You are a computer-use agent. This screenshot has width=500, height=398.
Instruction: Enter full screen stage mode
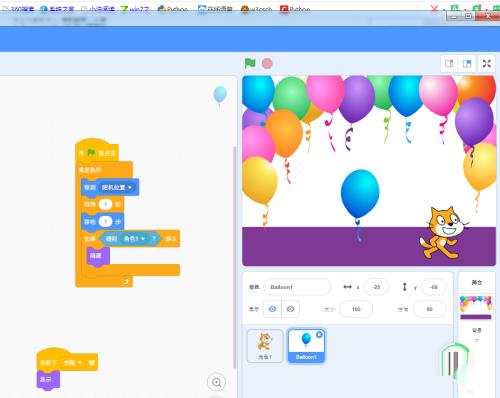[x=487, y=63]
